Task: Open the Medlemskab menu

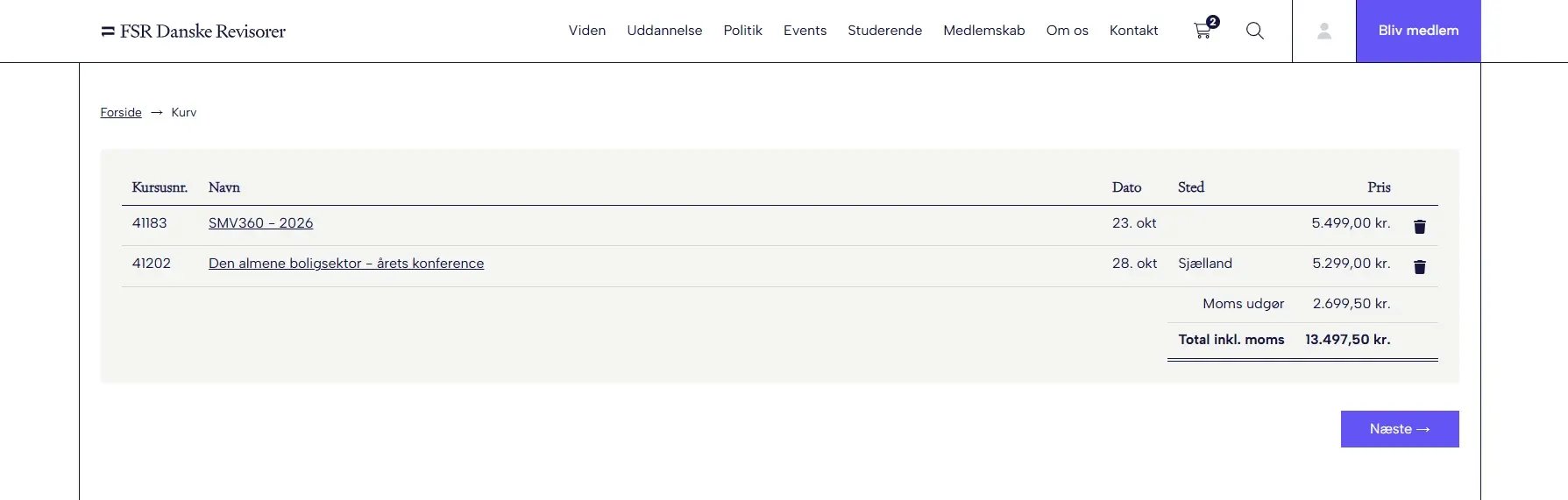Action: 983,31
